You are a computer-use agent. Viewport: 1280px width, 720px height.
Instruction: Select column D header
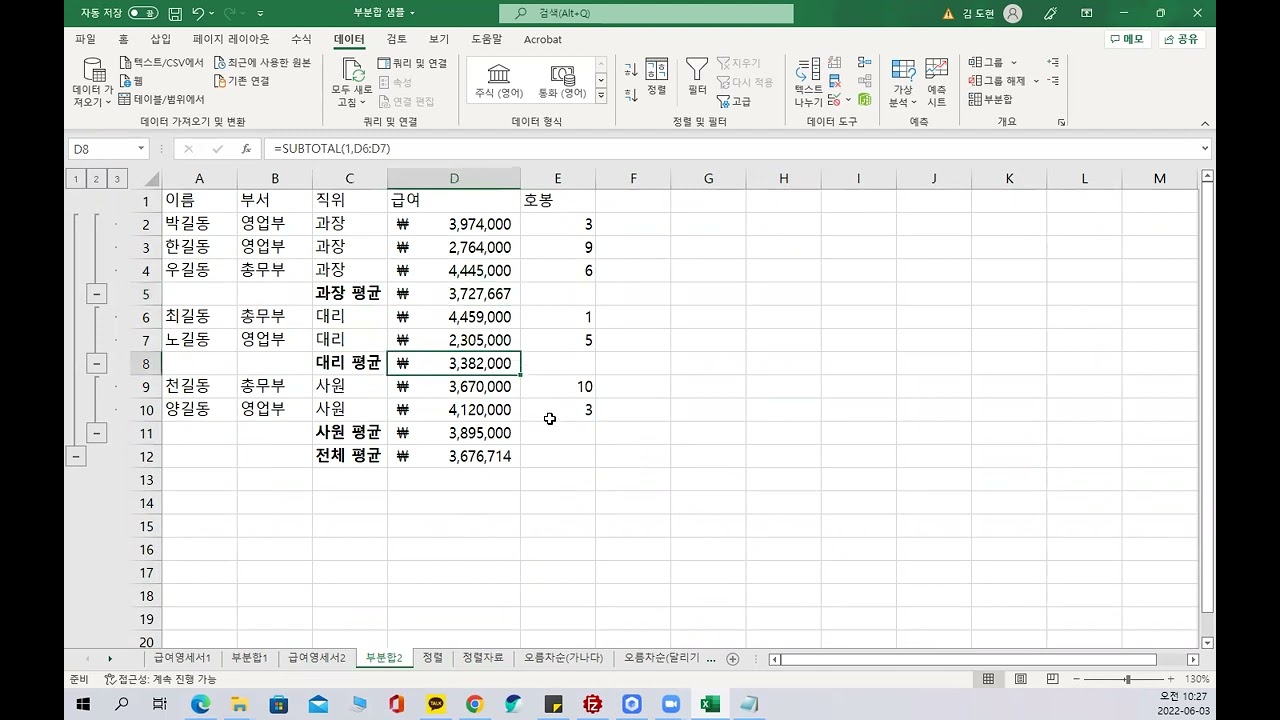[x=454, y=178]
